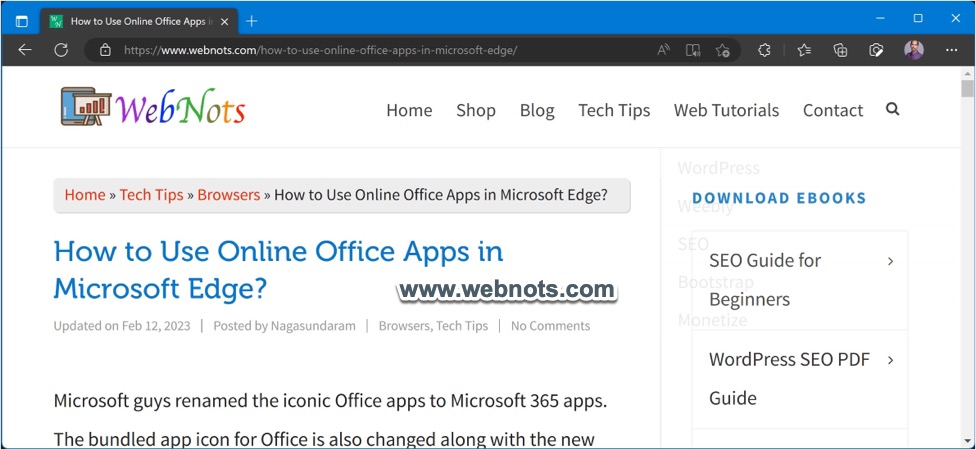Open the tab actions menu icon

[21, 21]
